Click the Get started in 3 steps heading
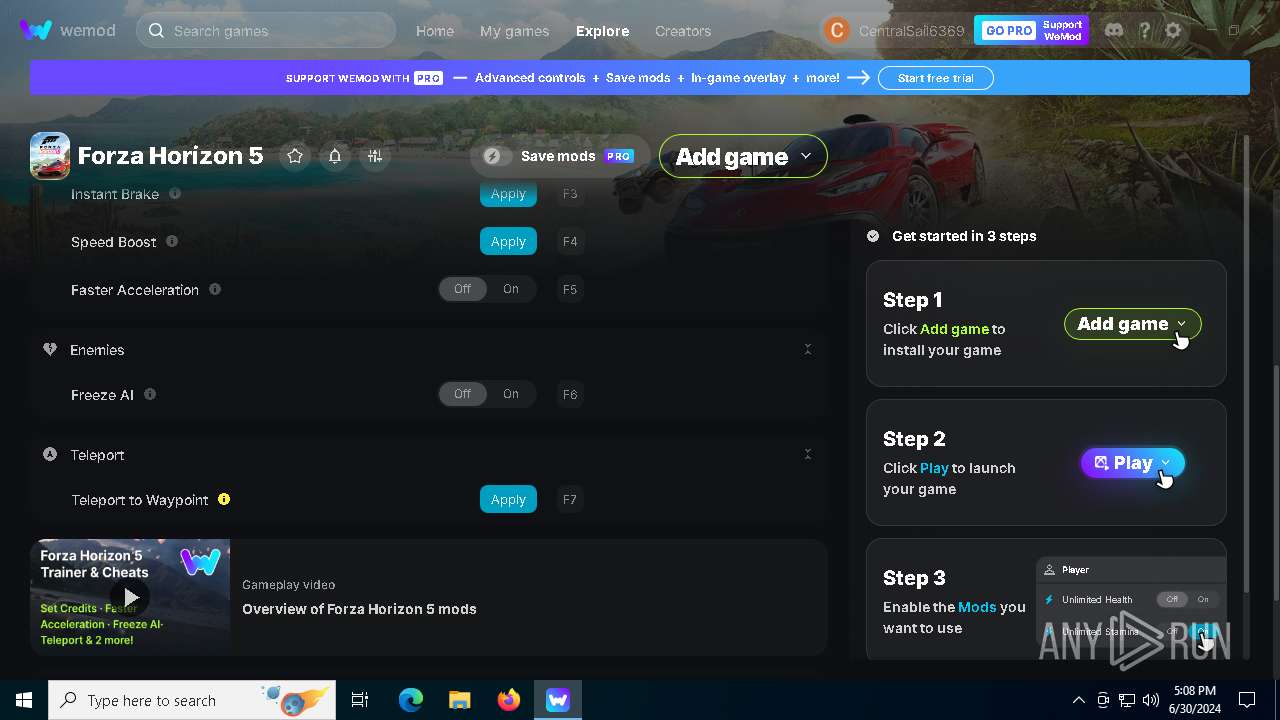1280x720 pixels. click(x=964, y=236)
